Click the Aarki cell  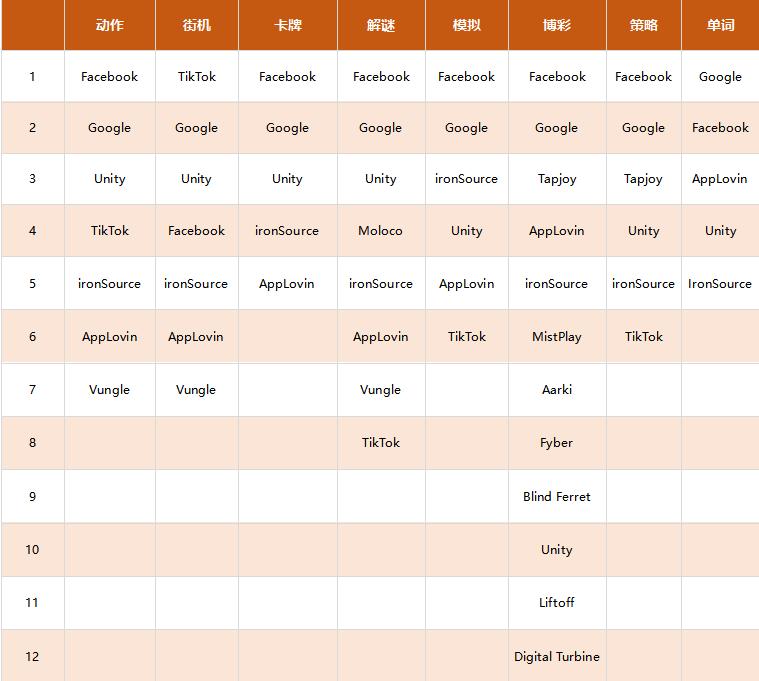tap(556, 390)
